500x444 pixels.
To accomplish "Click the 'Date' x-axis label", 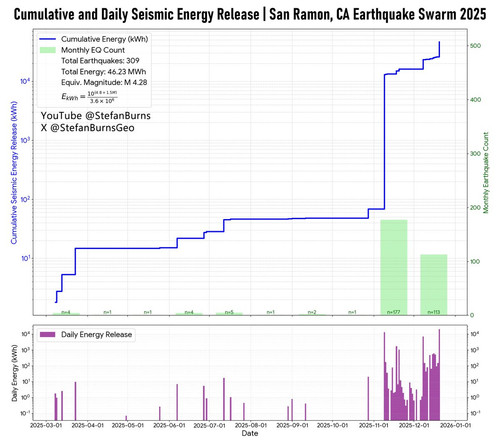I will 250,433.
